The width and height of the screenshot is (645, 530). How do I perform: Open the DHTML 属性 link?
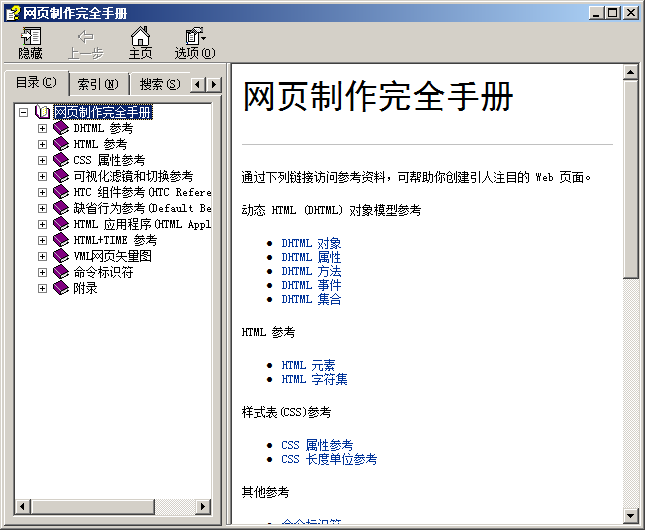[x=311, y=257]
